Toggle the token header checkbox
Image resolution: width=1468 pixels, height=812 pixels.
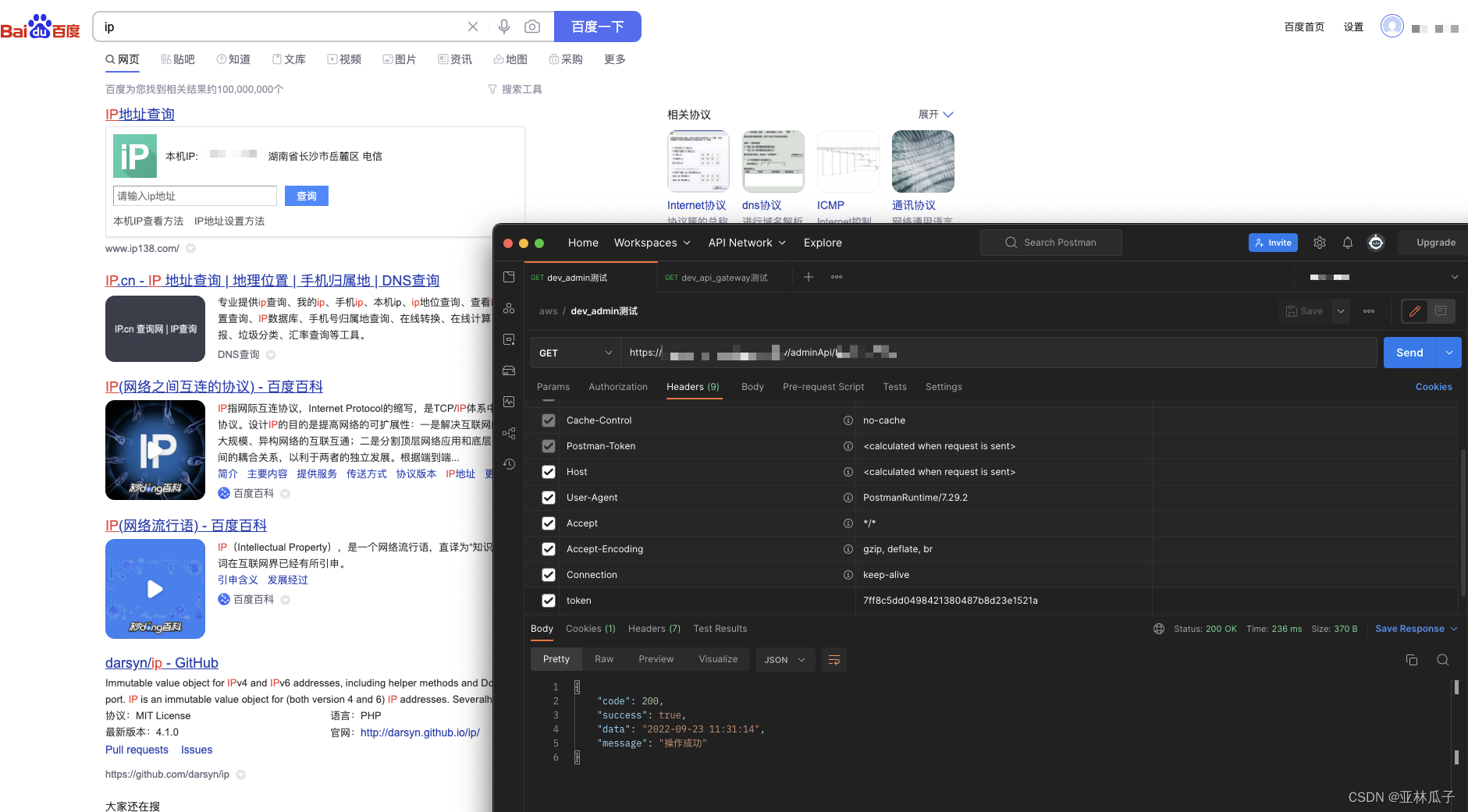[x=548, y=601]
